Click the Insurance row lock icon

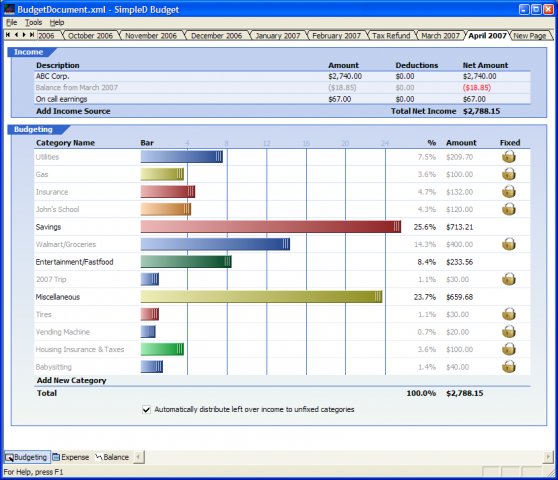coord(509,191)
